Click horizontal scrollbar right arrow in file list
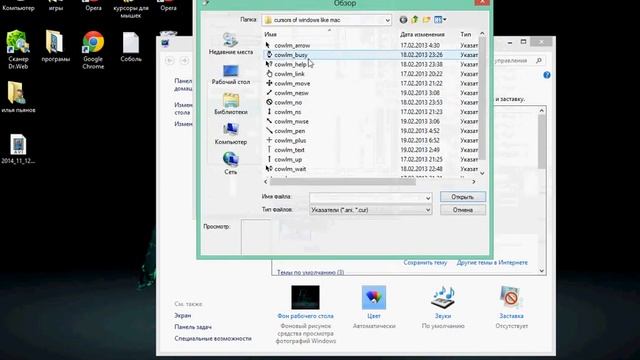The width and height of the screenshot is (640, 360). [473, 182]
